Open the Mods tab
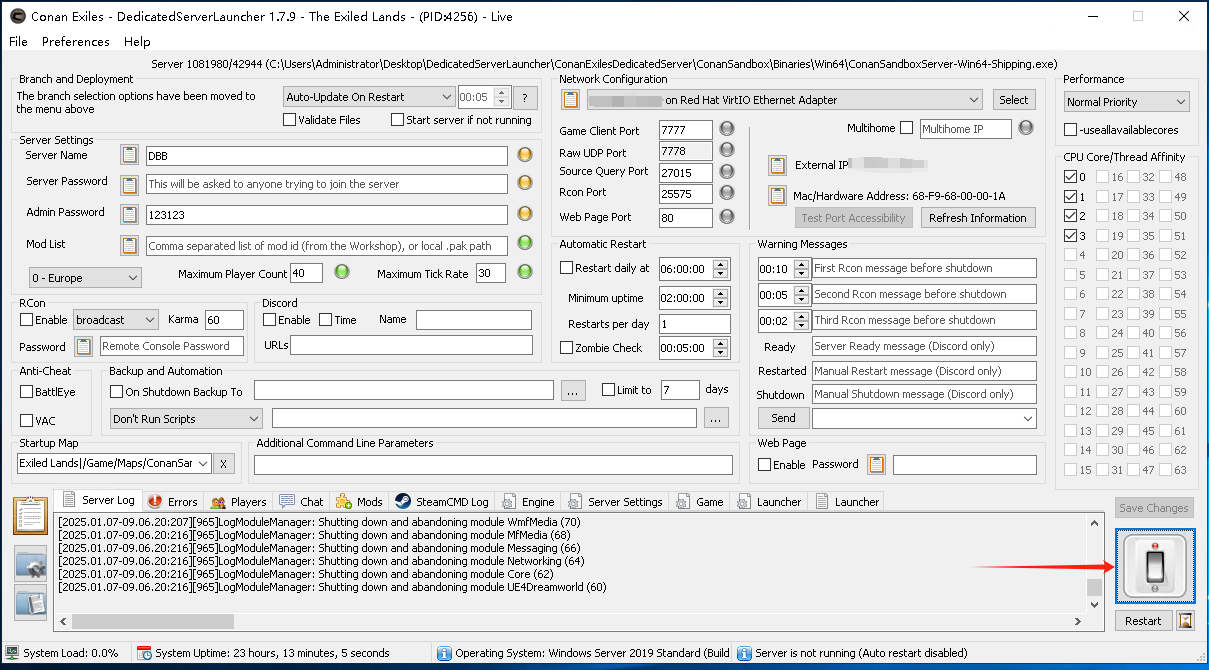Screen dimensions: 1209x670 [x=360, y=502]
